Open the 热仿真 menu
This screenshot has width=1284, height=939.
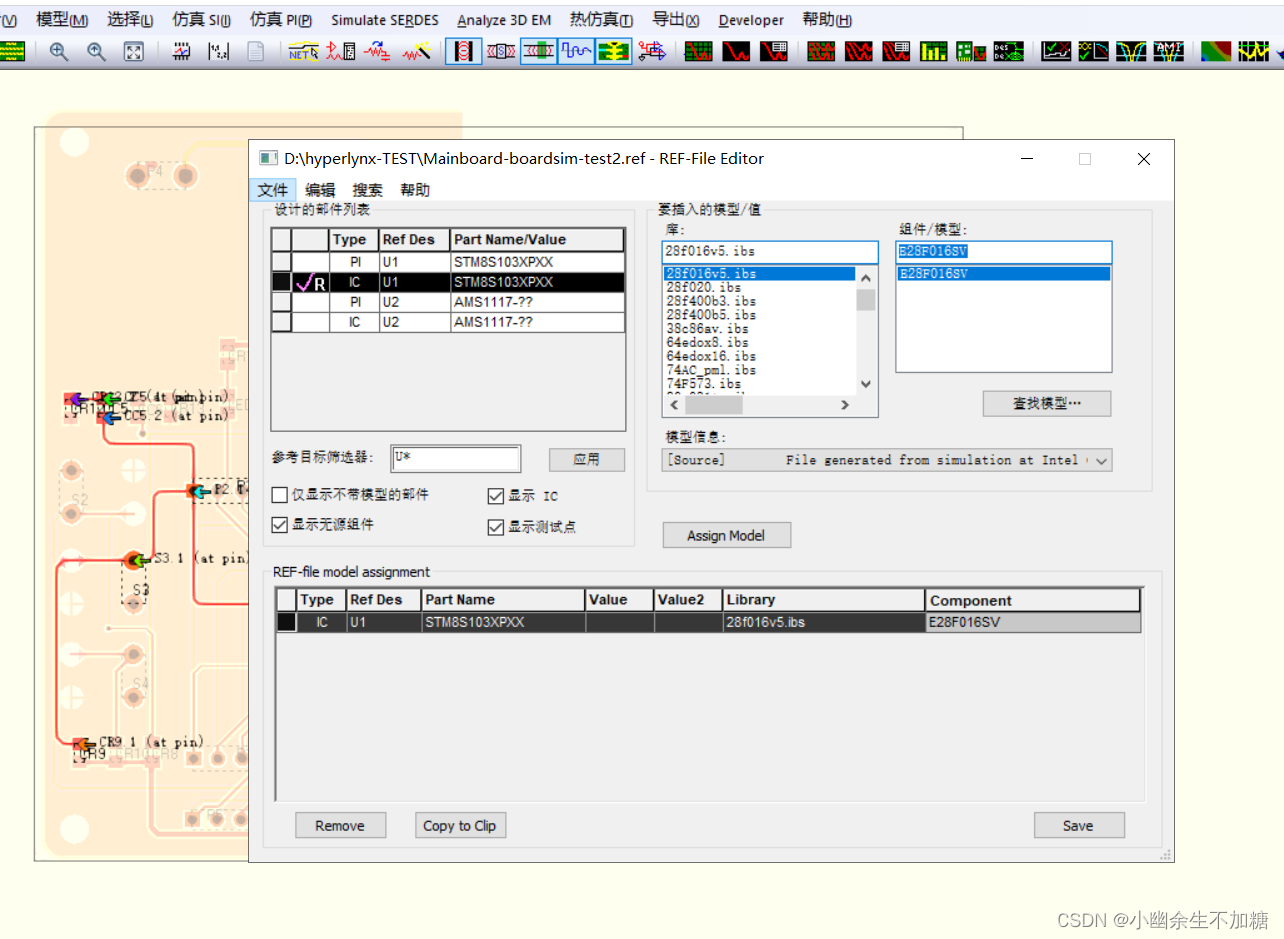601,20
